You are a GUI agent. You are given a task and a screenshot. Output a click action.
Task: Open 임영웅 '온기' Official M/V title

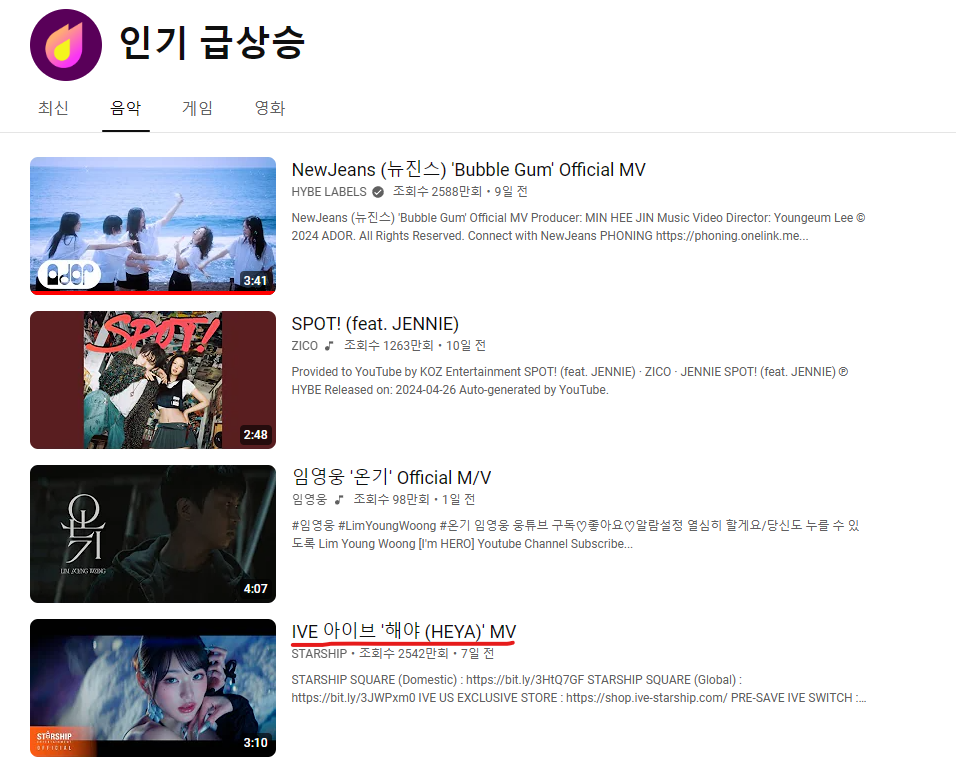click(x=391, y=477)
